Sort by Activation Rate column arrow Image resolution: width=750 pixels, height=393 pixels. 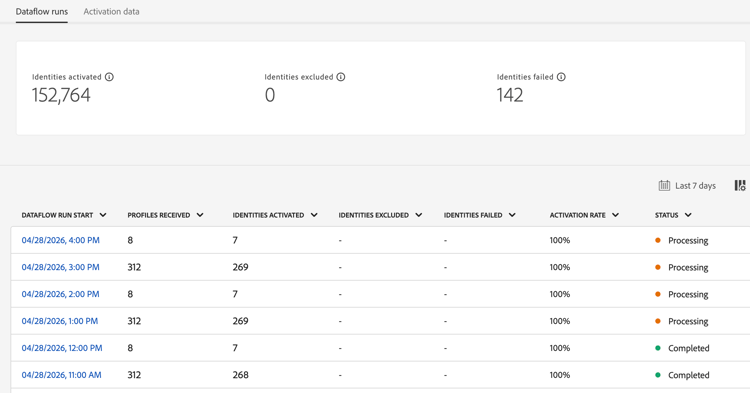coord(615,215)
